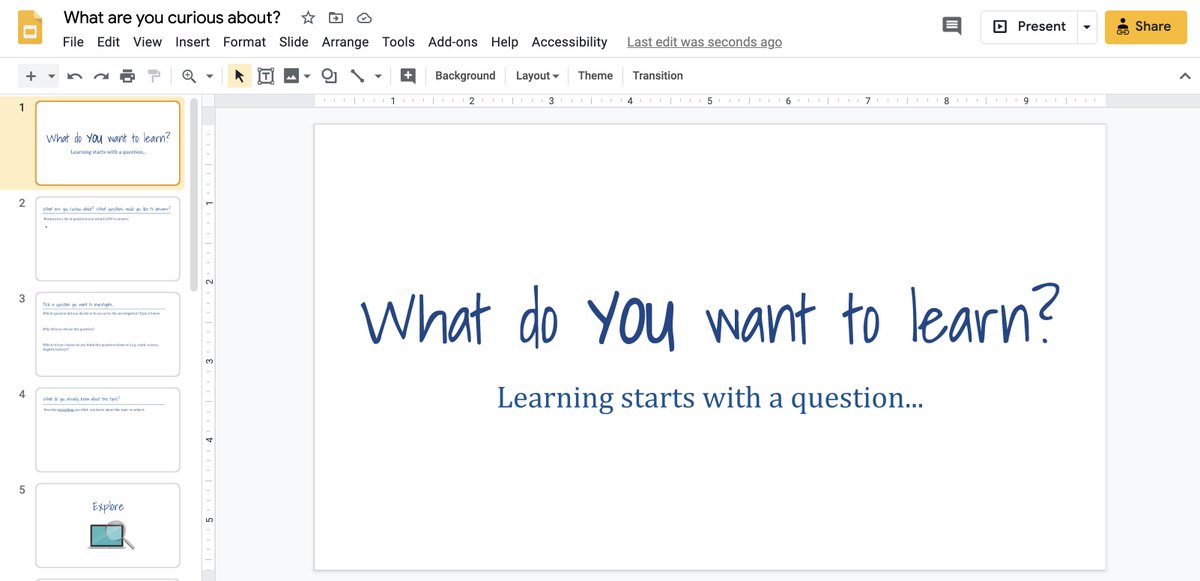The width and height of the screenshot is (1200, 581).
Task: Select the text box tool
Action: pyautogui.click(x=266, y=76)
